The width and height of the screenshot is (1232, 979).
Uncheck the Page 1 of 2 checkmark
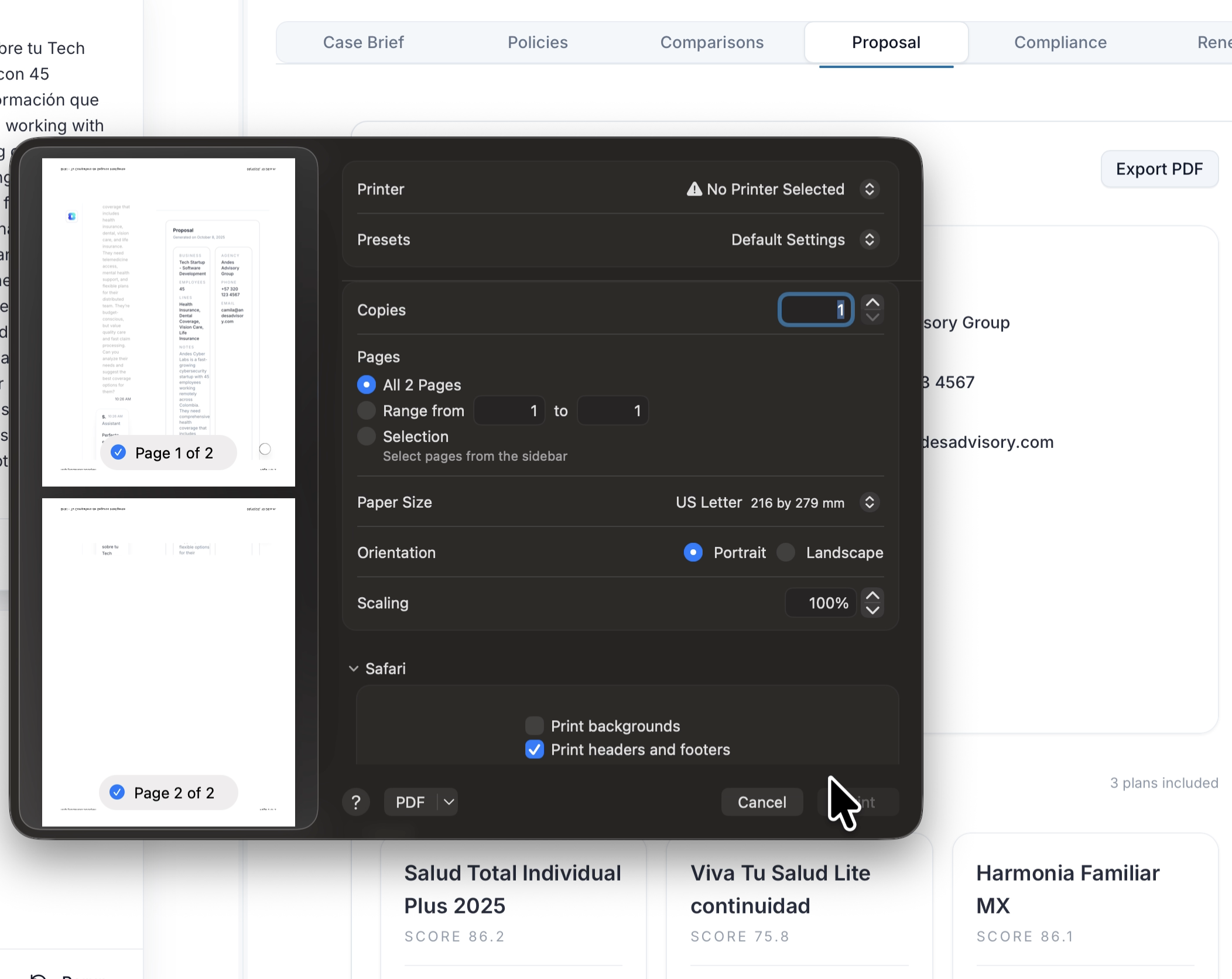click(118, 453)
